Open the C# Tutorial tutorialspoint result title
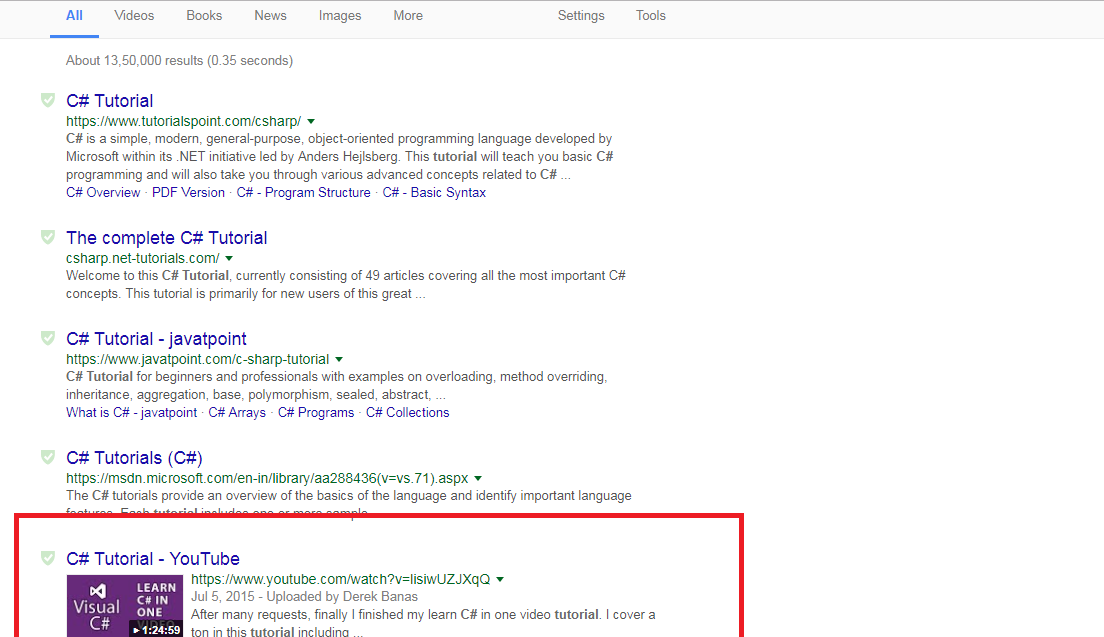Viewport: 1104px width, 637px height. tap(110, 101)
